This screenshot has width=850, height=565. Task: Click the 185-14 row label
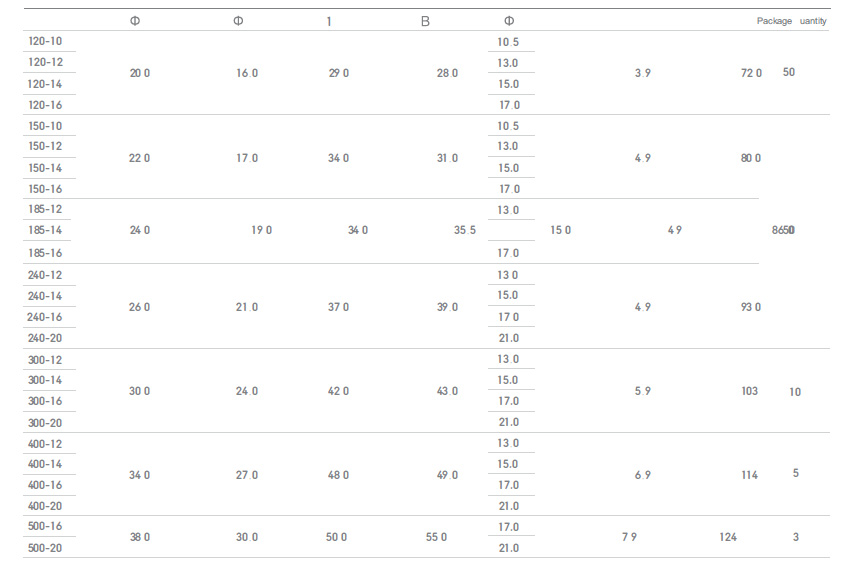45,230
